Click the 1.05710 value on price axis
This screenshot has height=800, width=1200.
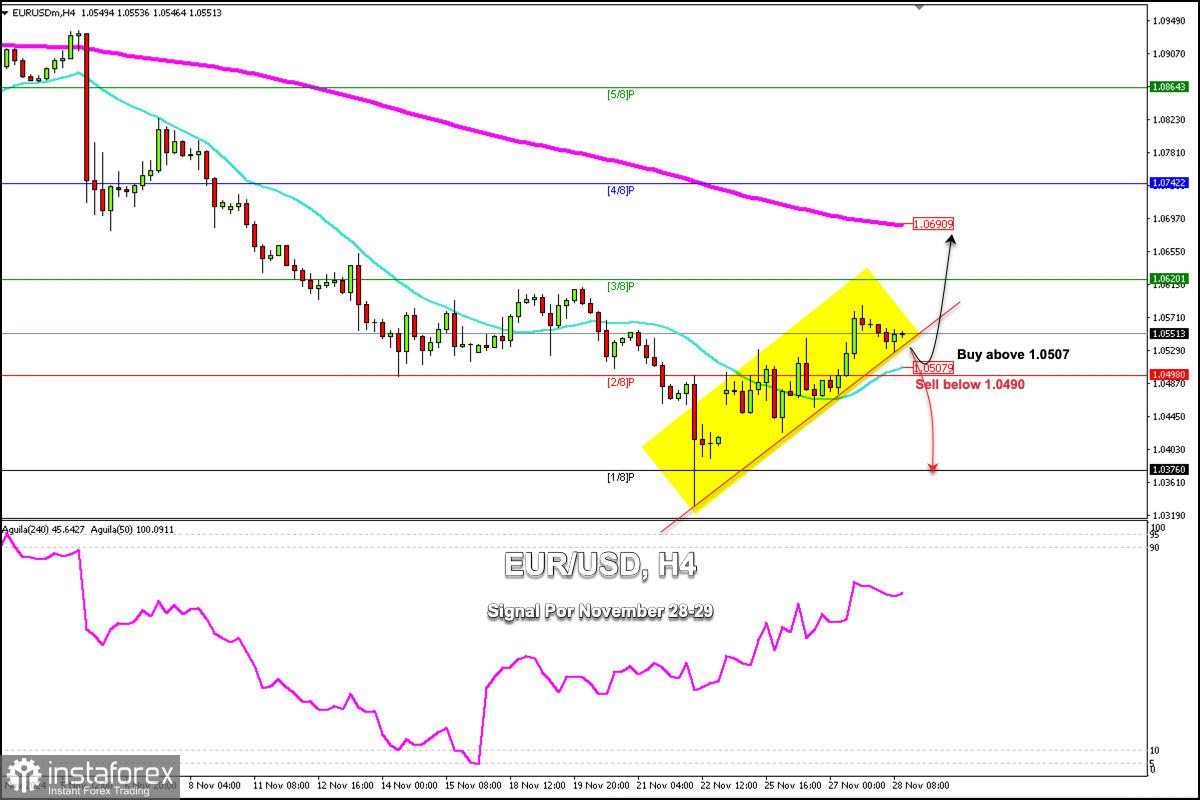point(1168,318)
